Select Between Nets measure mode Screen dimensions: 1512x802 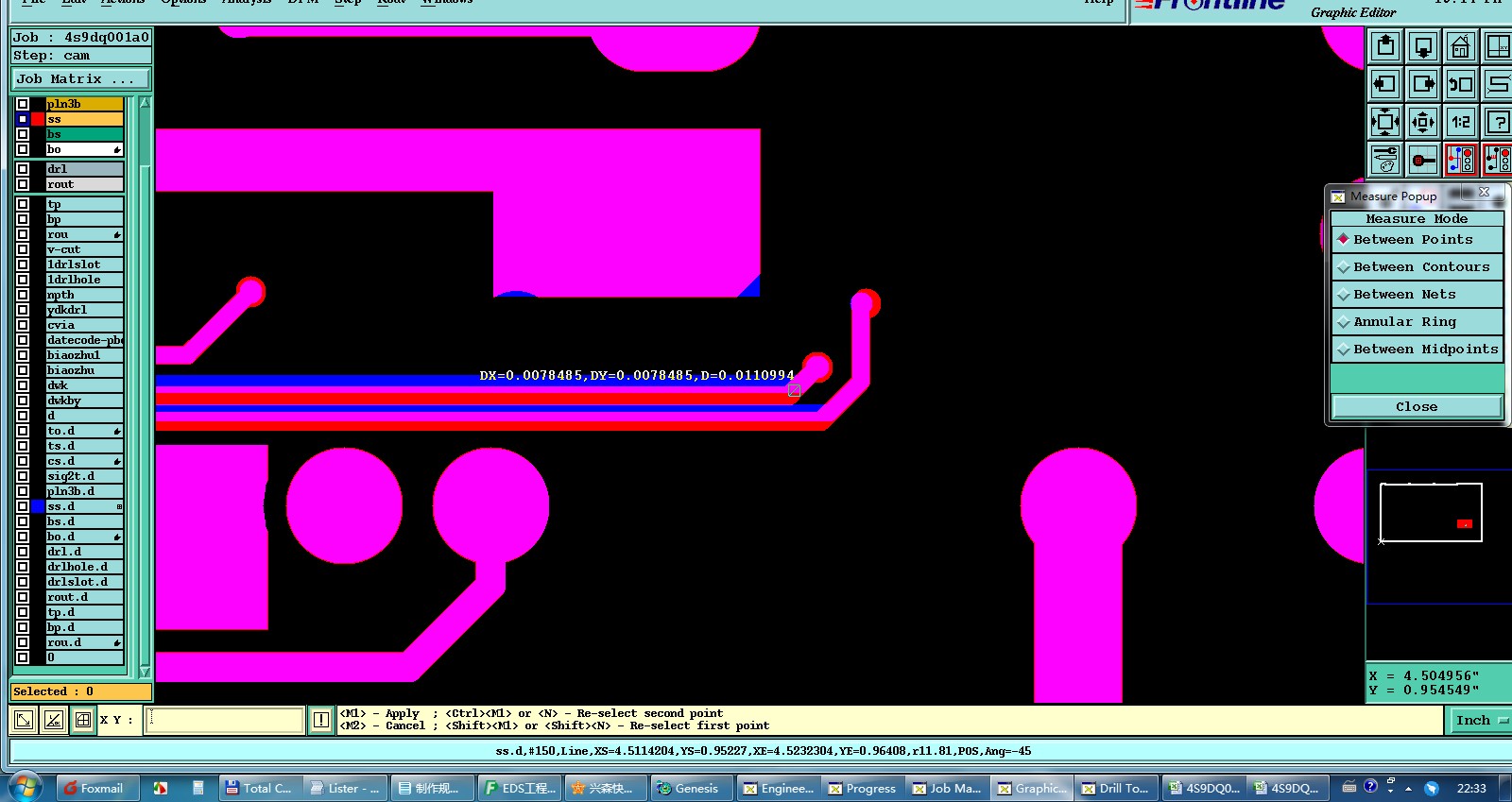point(1417,294)
